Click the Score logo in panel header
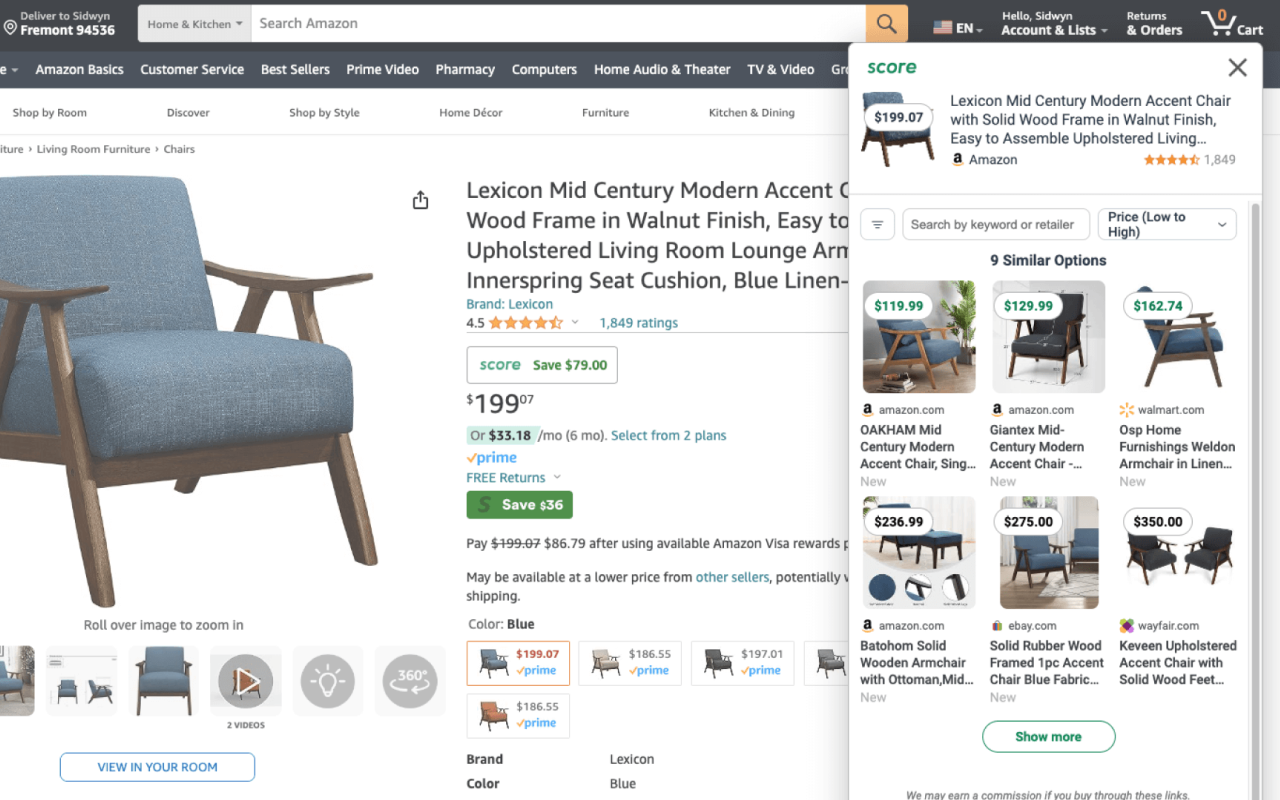Screen dimensions: 1280x800 (x=892, y=68)
